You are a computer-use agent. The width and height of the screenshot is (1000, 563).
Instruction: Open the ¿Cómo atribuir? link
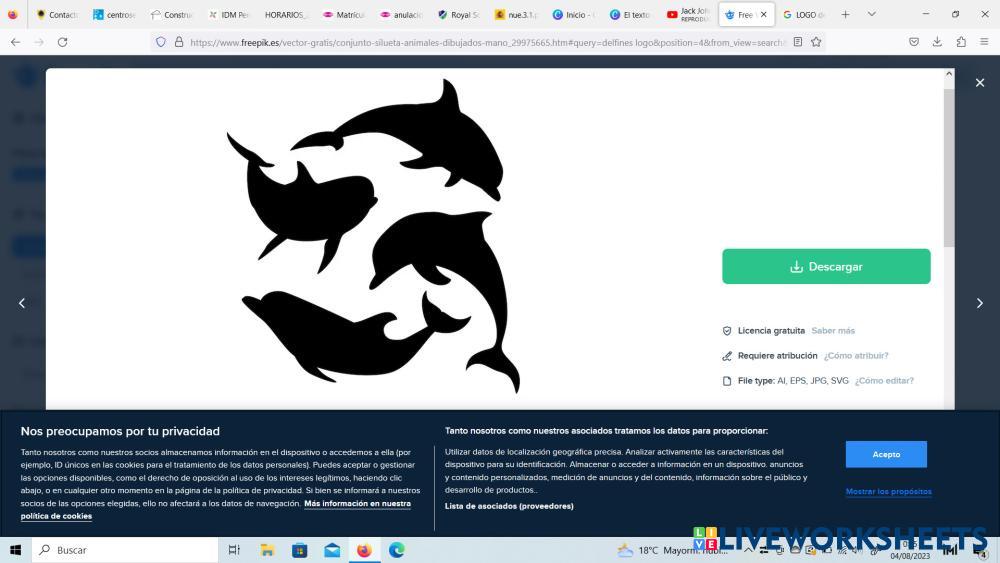click(x=856, y=356)
